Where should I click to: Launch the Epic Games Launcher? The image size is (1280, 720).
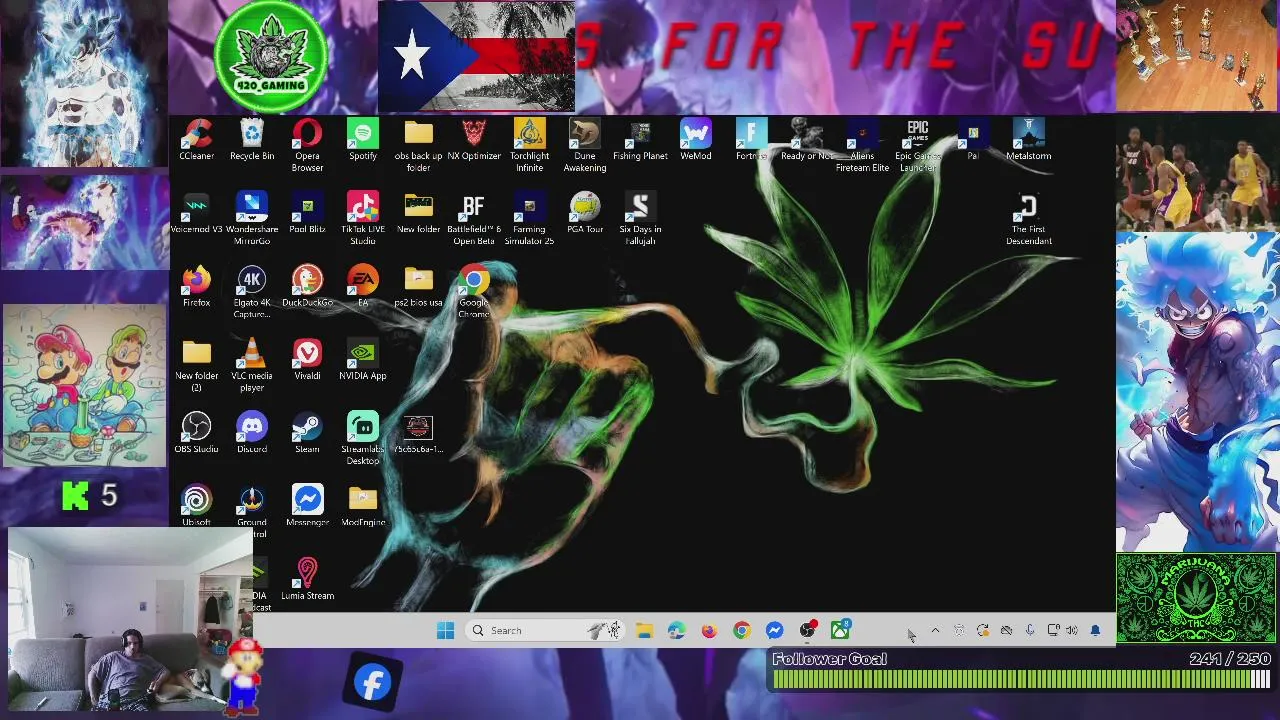tap(918, 145)
